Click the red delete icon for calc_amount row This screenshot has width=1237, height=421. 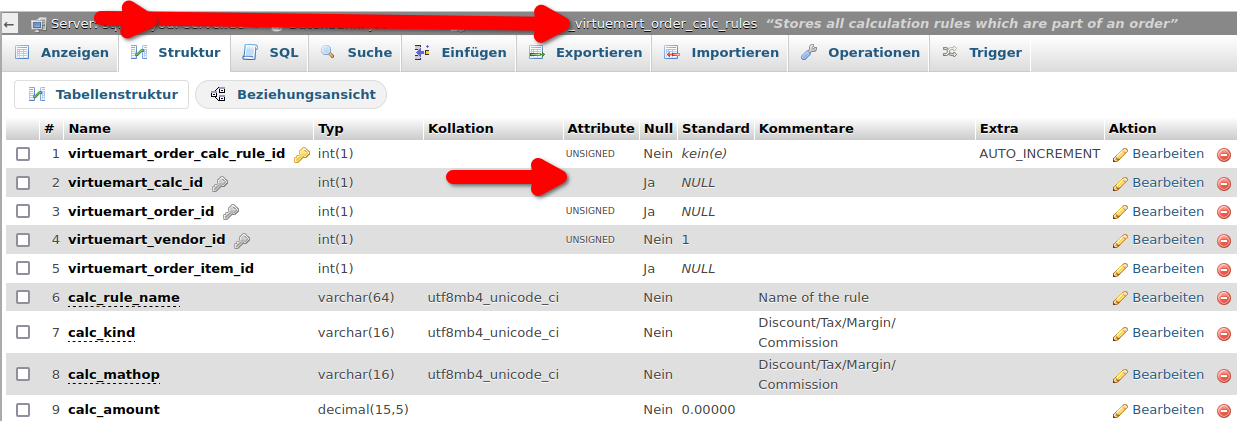(x=1223, y=411)
